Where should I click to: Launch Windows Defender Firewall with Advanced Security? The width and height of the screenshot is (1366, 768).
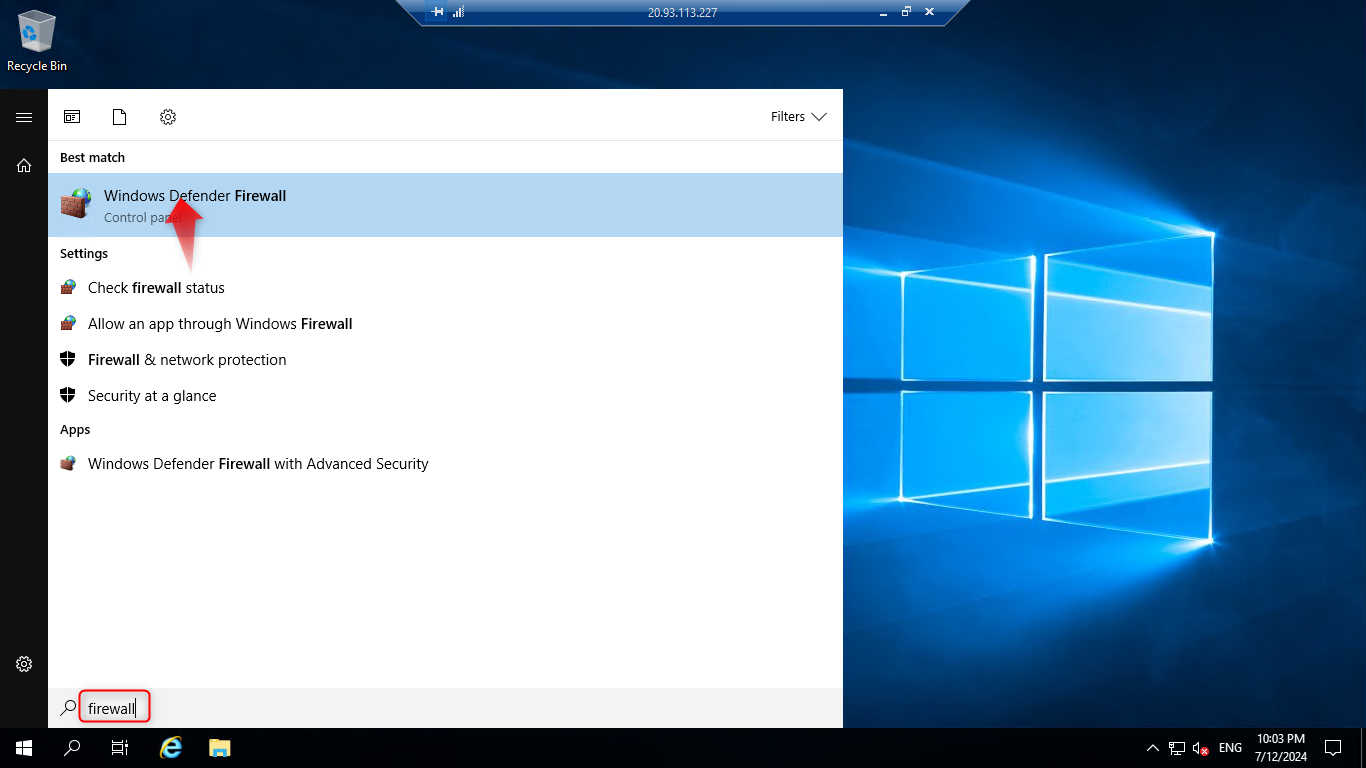pyautogui.click(x=258, y=464)
